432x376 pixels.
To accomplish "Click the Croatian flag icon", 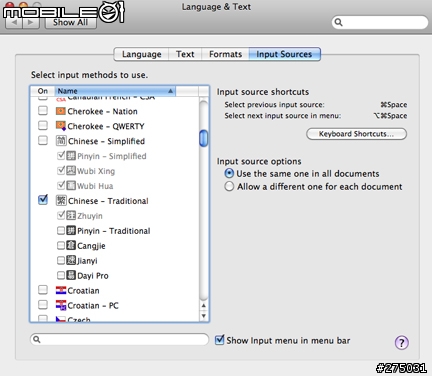I will [x=61, y=290].
